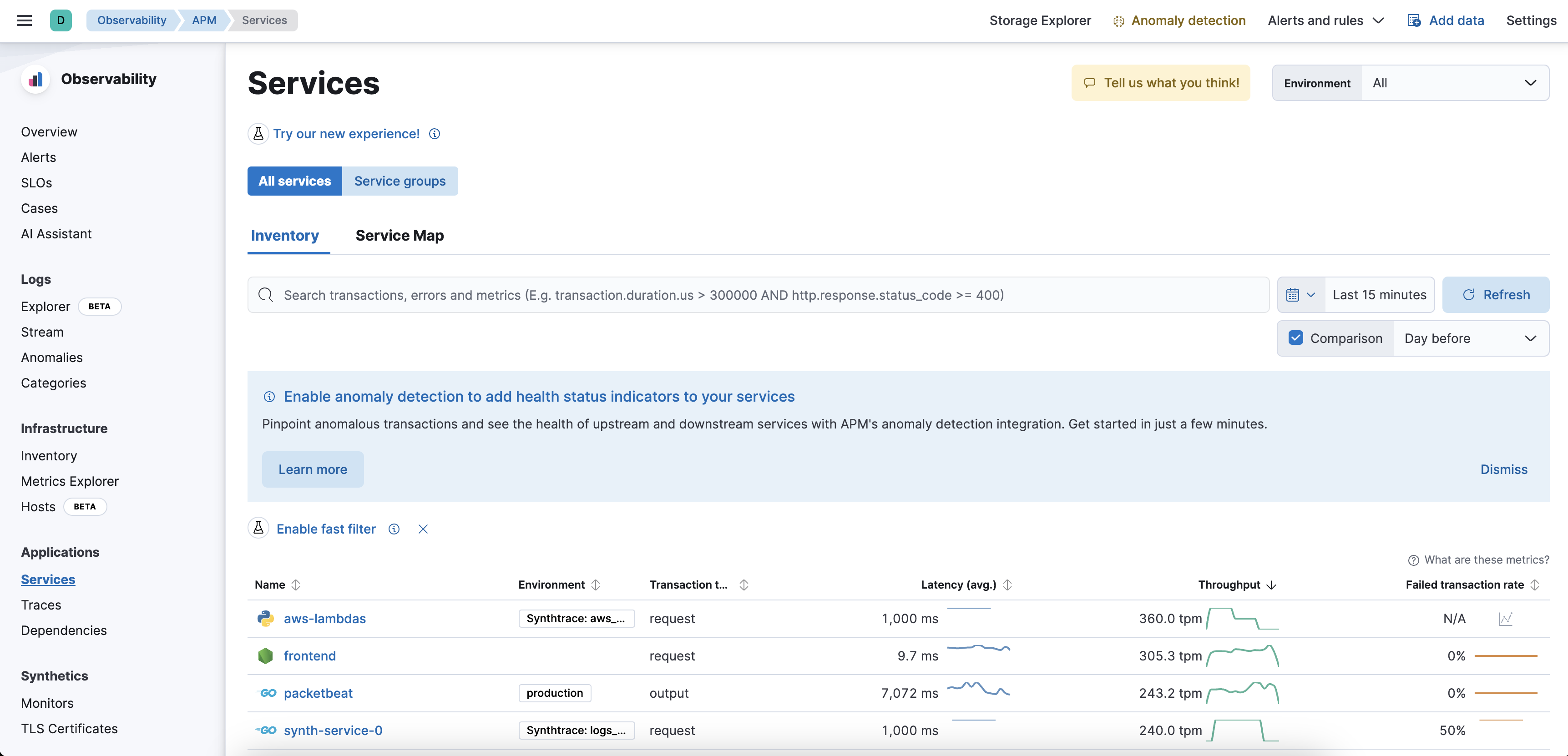Open the hamburger navigation menu
Viewport: 1568px width, 756px height.
tap(25, 20)
